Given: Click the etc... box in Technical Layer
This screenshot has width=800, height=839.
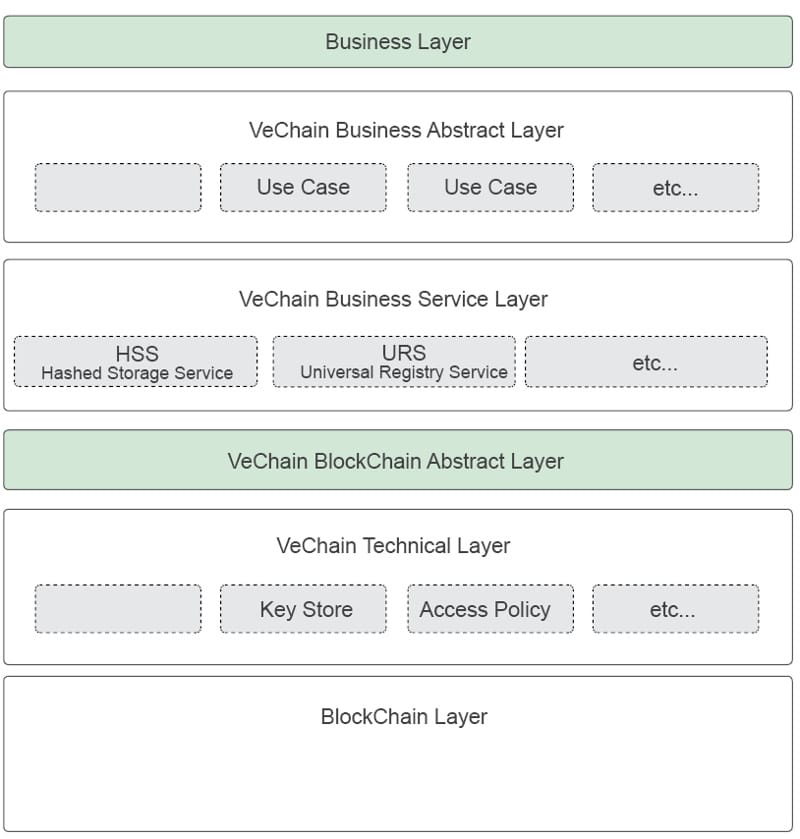Looking at the screenshot, I should click(675, 609).
